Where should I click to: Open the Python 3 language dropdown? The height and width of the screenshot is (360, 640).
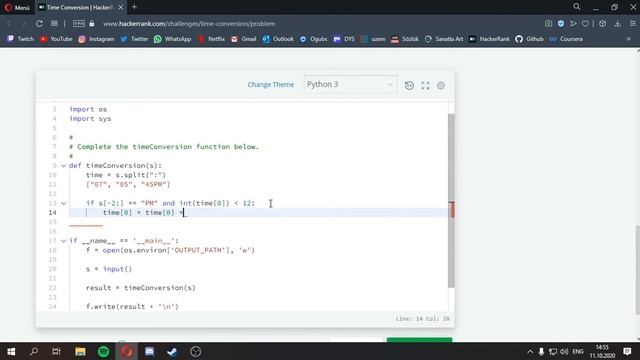tap(350, 84)
